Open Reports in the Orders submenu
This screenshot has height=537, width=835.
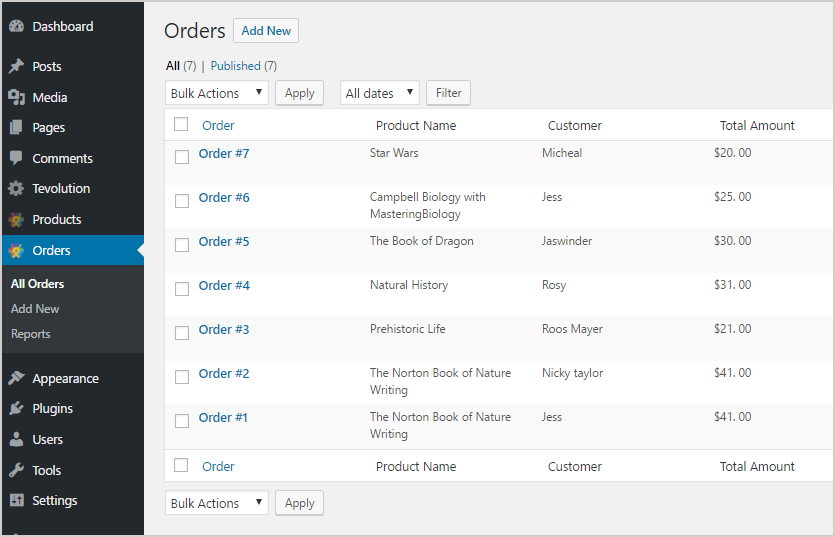(x=30, y=334)
